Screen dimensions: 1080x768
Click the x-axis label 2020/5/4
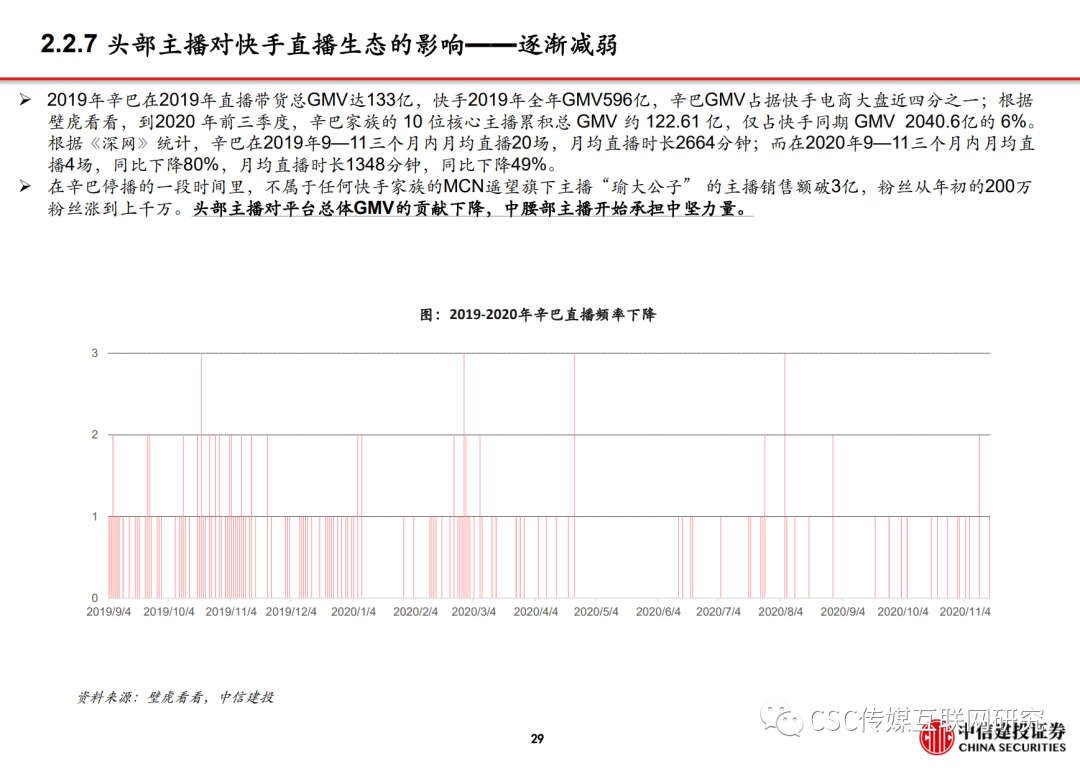point(596,612)
